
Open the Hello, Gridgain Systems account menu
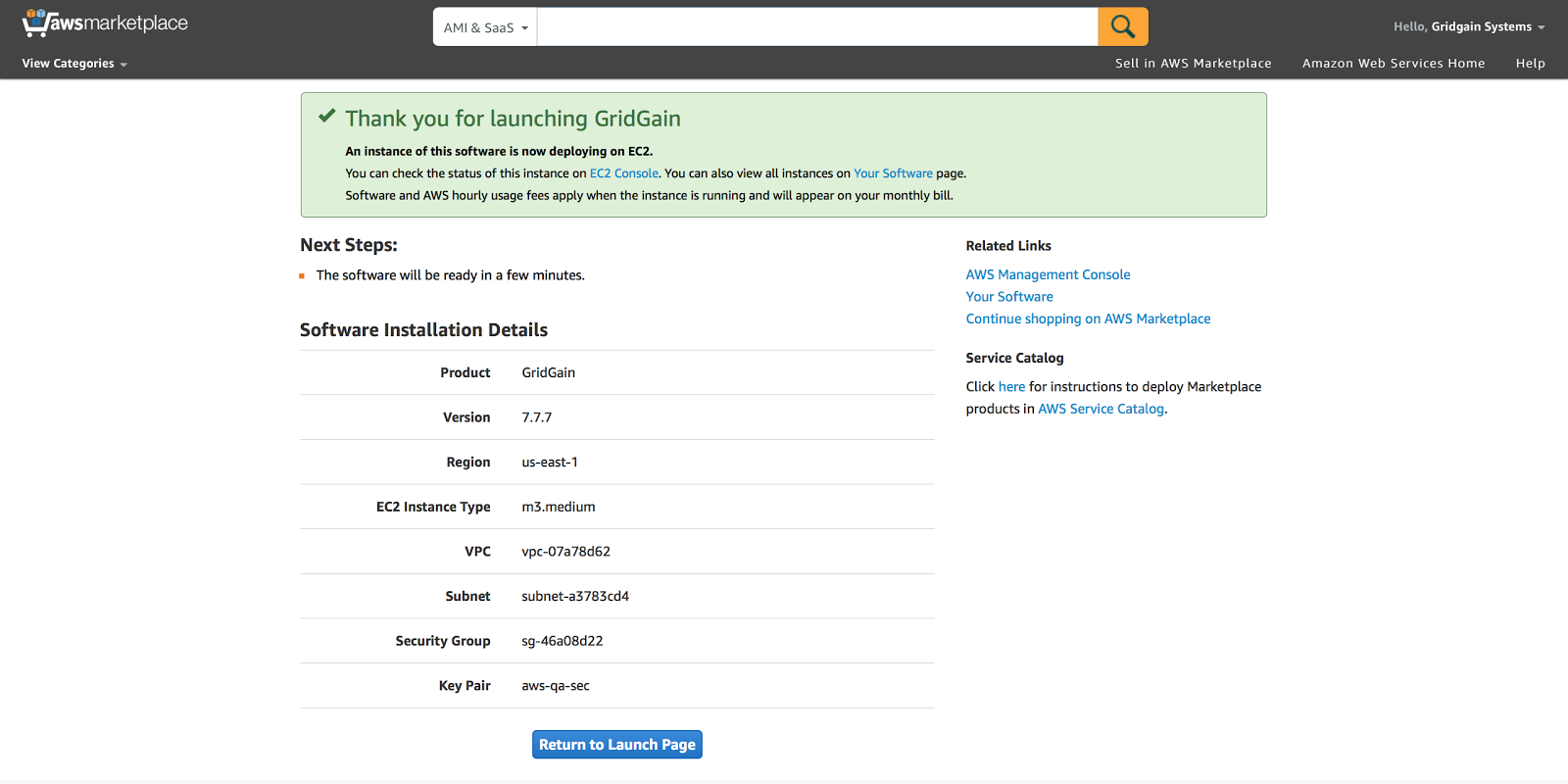[1468, 26]
